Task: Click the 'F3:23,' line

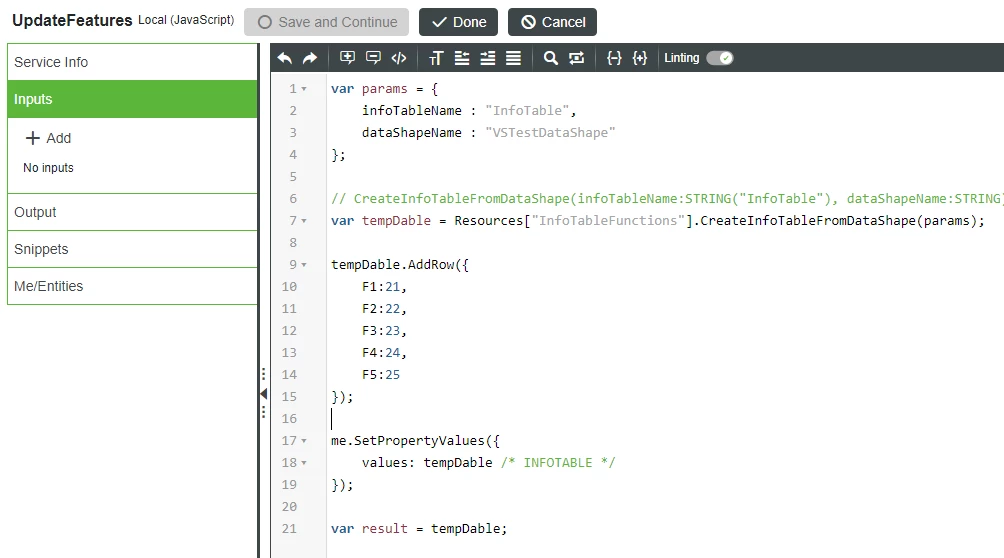Action: pos(384,331)
